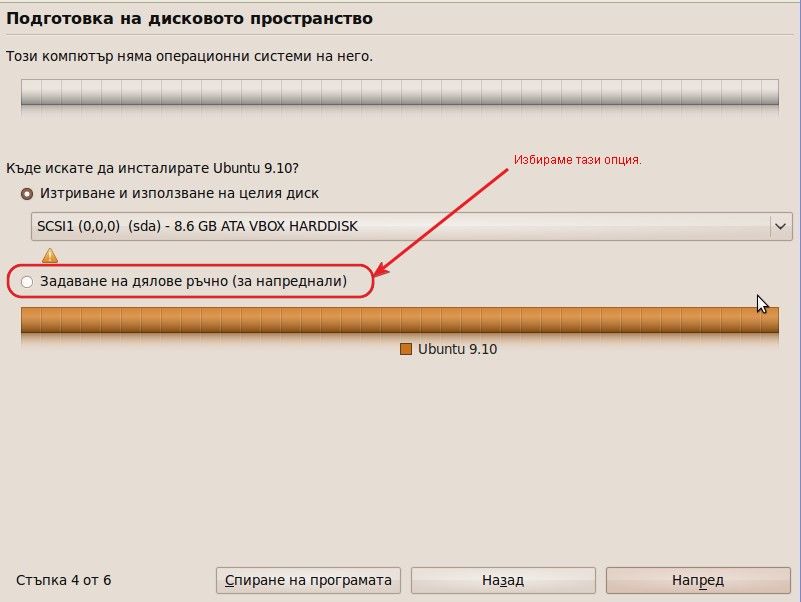Click the warning triangle icon under the disk selector
Screen dimensions: 801x602
pos(50,255)
